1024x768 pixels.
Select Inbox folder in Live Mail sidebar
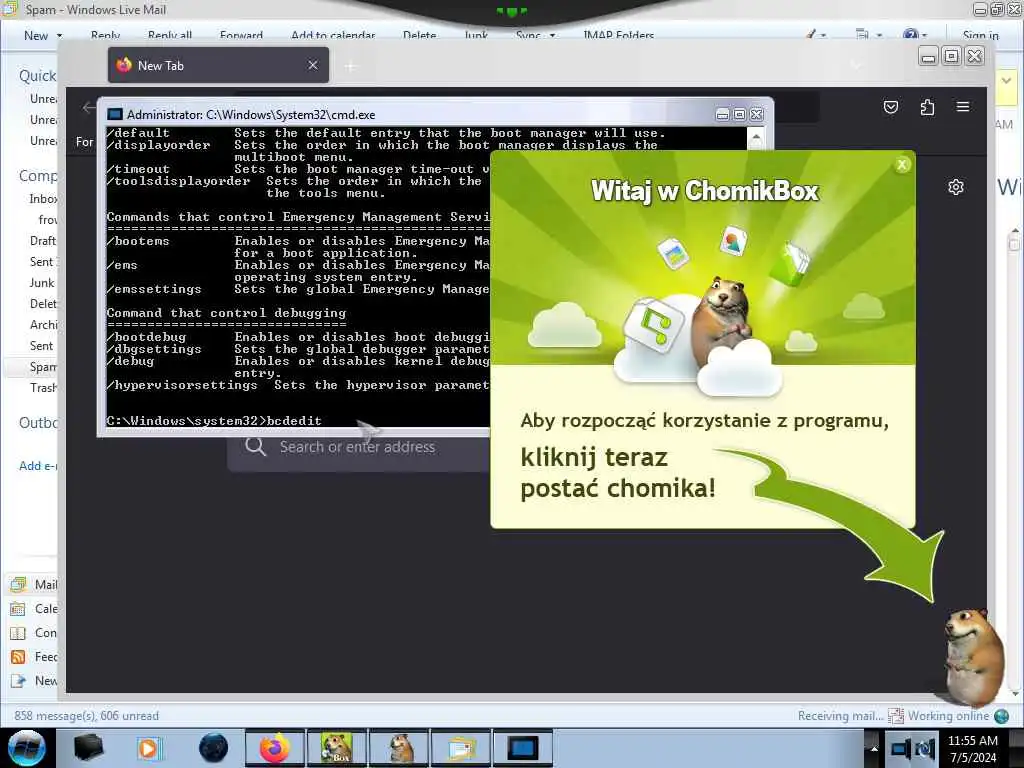tap(43, 199)
